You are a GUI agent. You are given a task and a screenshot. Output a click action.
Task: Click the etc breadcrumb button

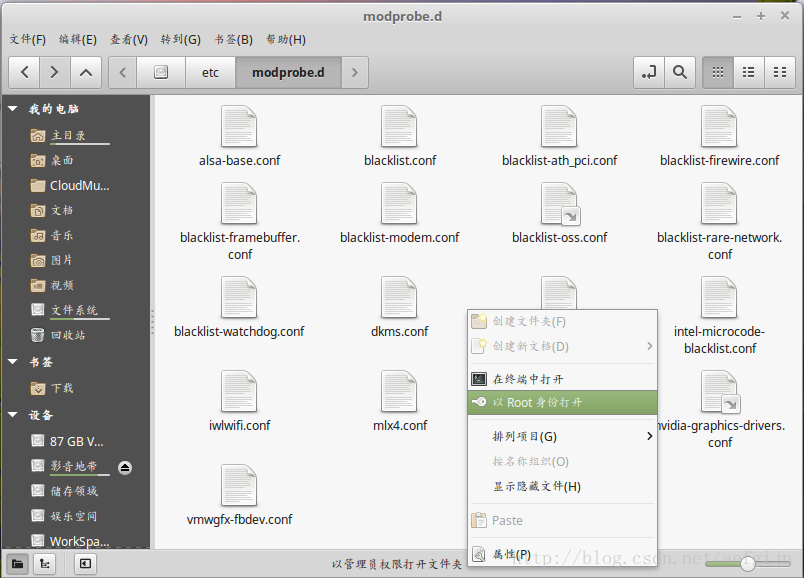point(210,72)
